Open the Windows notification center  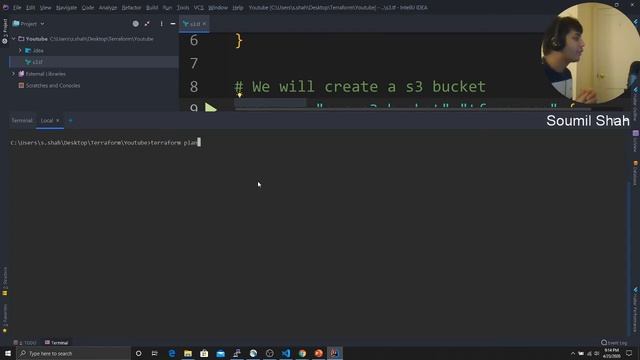[629, 353]
